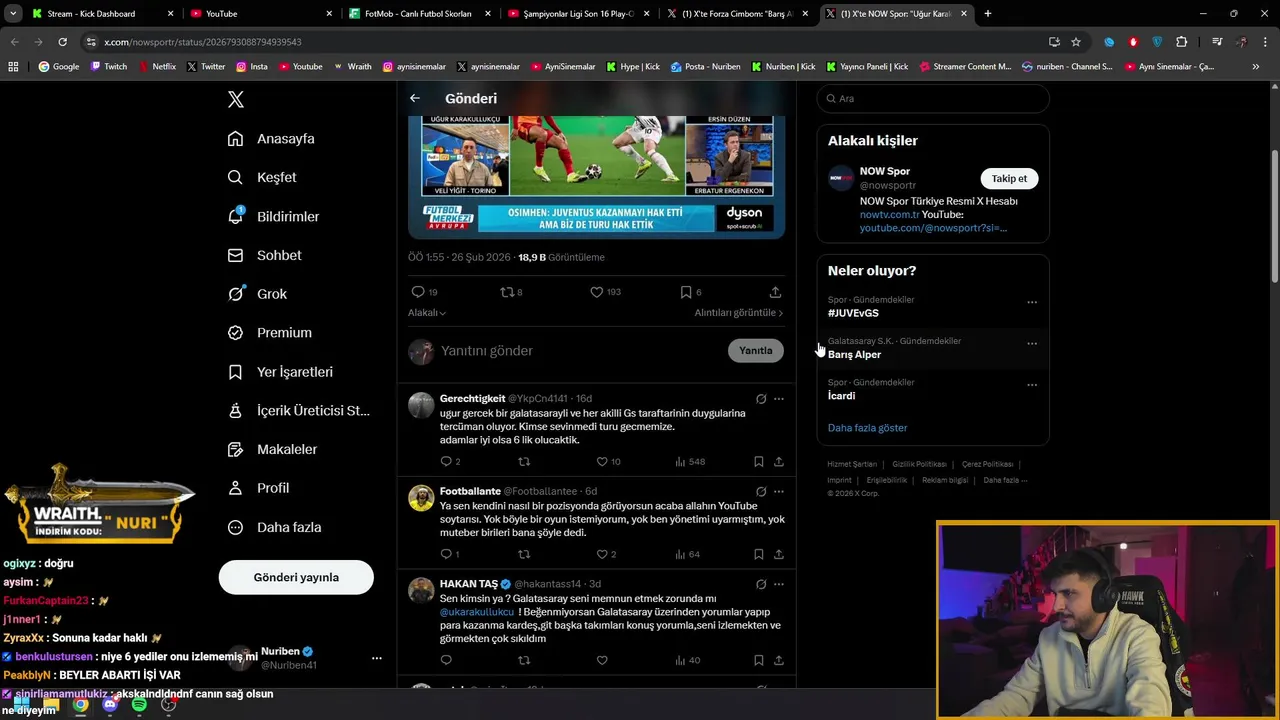
Task: Repost the Footballante reply
Action: 524,554
